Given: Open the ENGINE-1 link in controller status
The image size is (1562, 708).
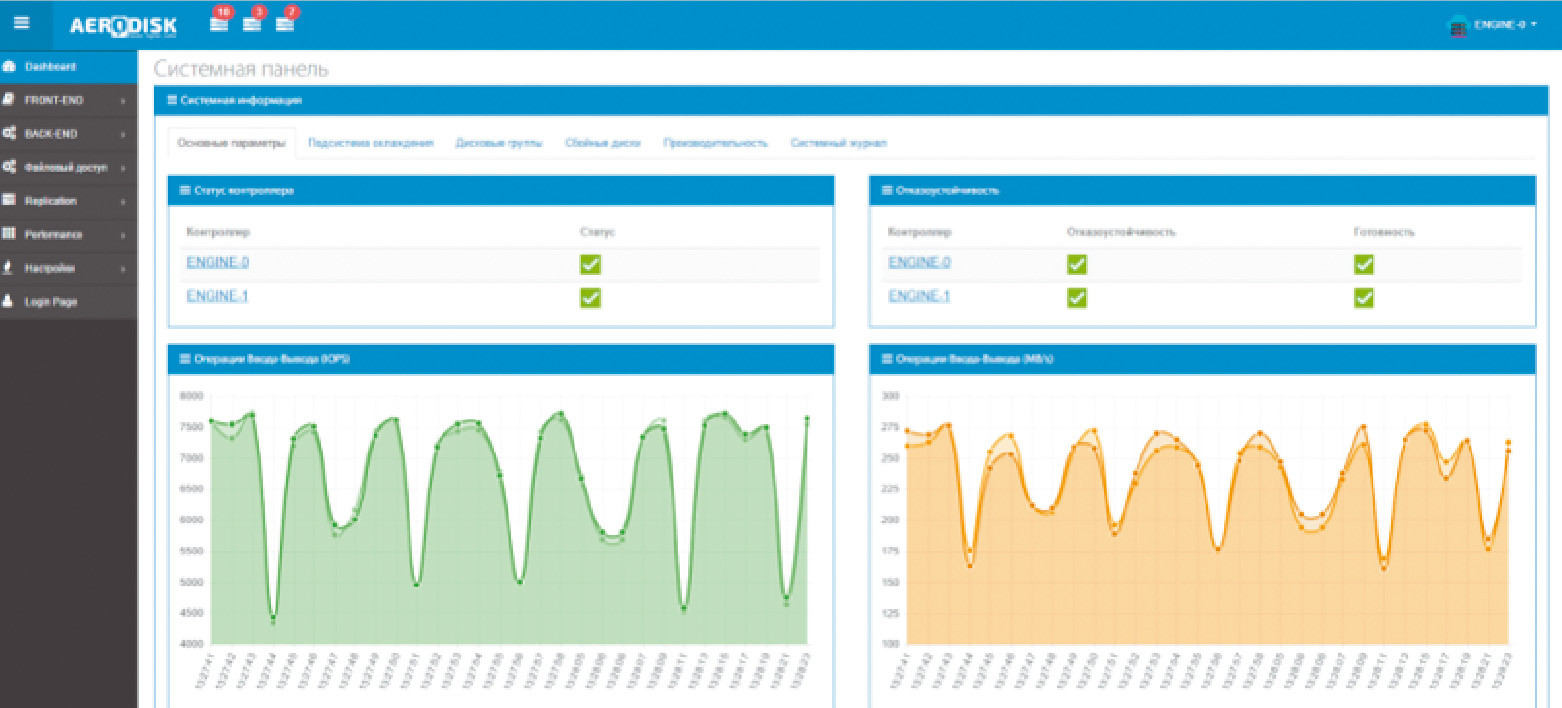Looking at the screenshot, I should 217,296.
